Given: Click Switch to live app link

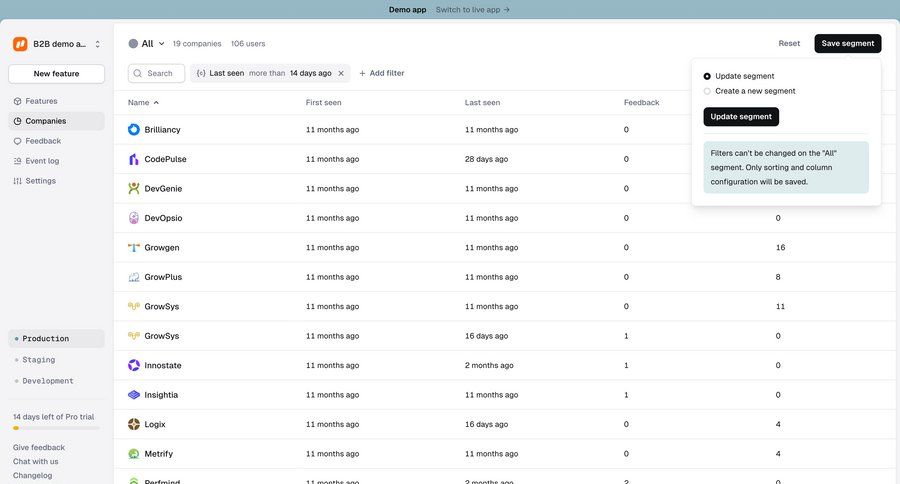Looking at the screenshot, I should 472,10.
